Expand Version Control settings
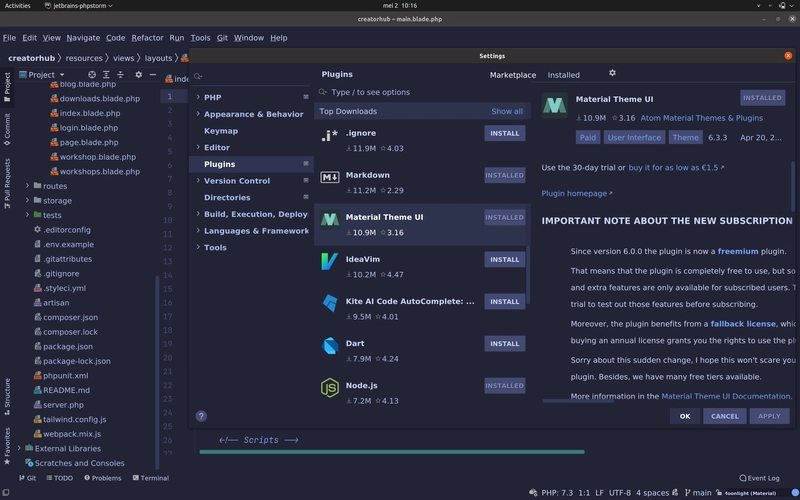The width and height of the screenshot is (800, 500). coord(198,180)
